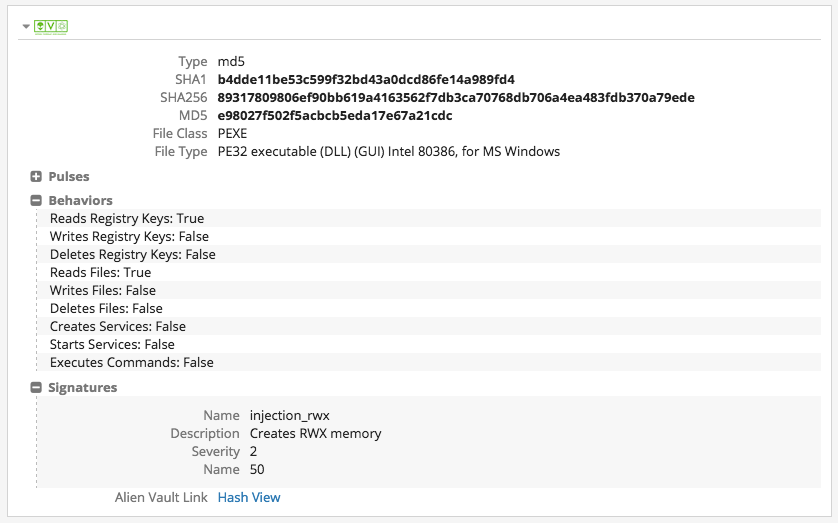Collapse the Signatures section minus icon

pyautogui.click(x=36, y=388)
